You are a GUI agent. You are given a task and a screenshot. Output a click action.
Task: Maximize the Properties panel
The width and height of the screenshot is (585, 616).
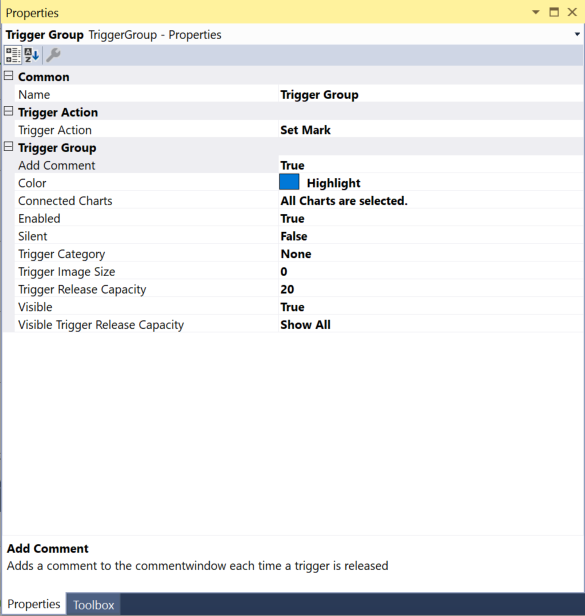click(x=554, y=12)
